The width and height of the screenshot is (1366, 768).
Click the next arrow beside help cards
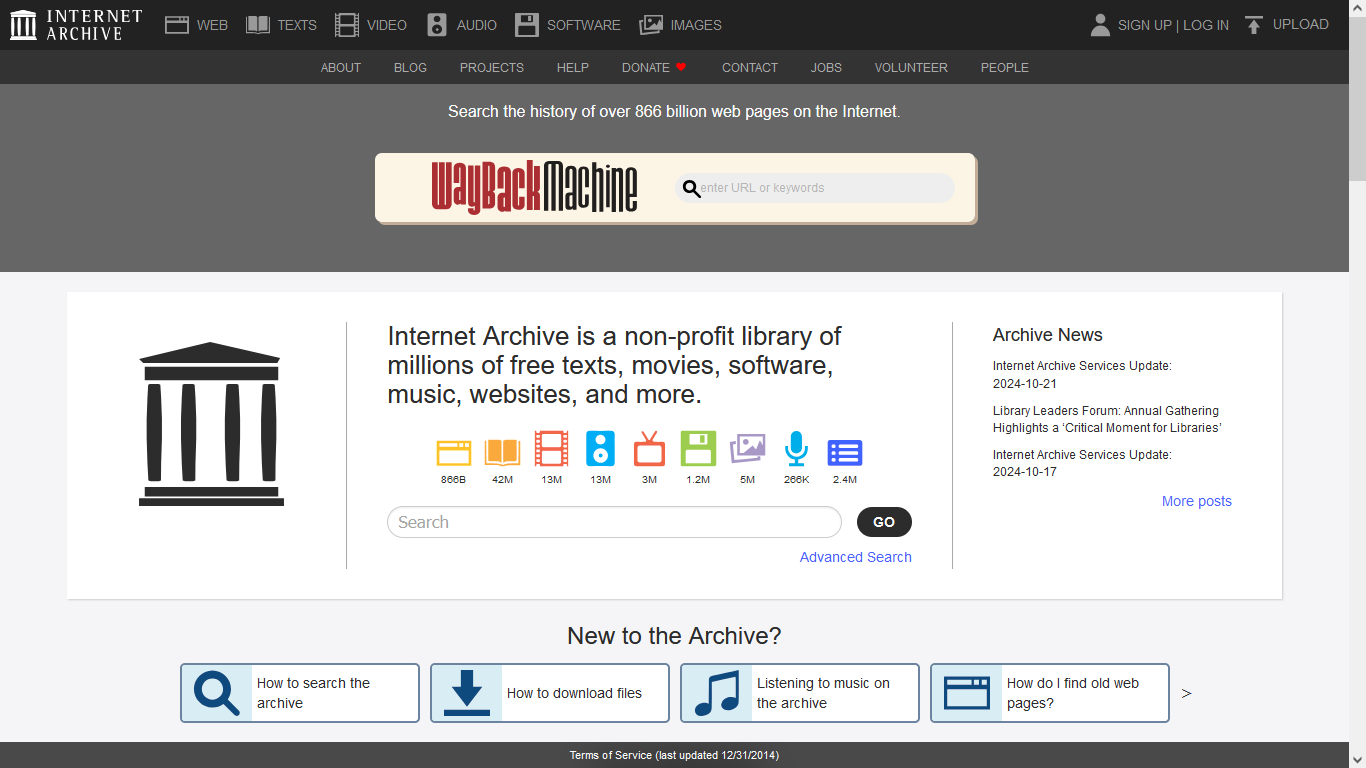[1187, 693]
